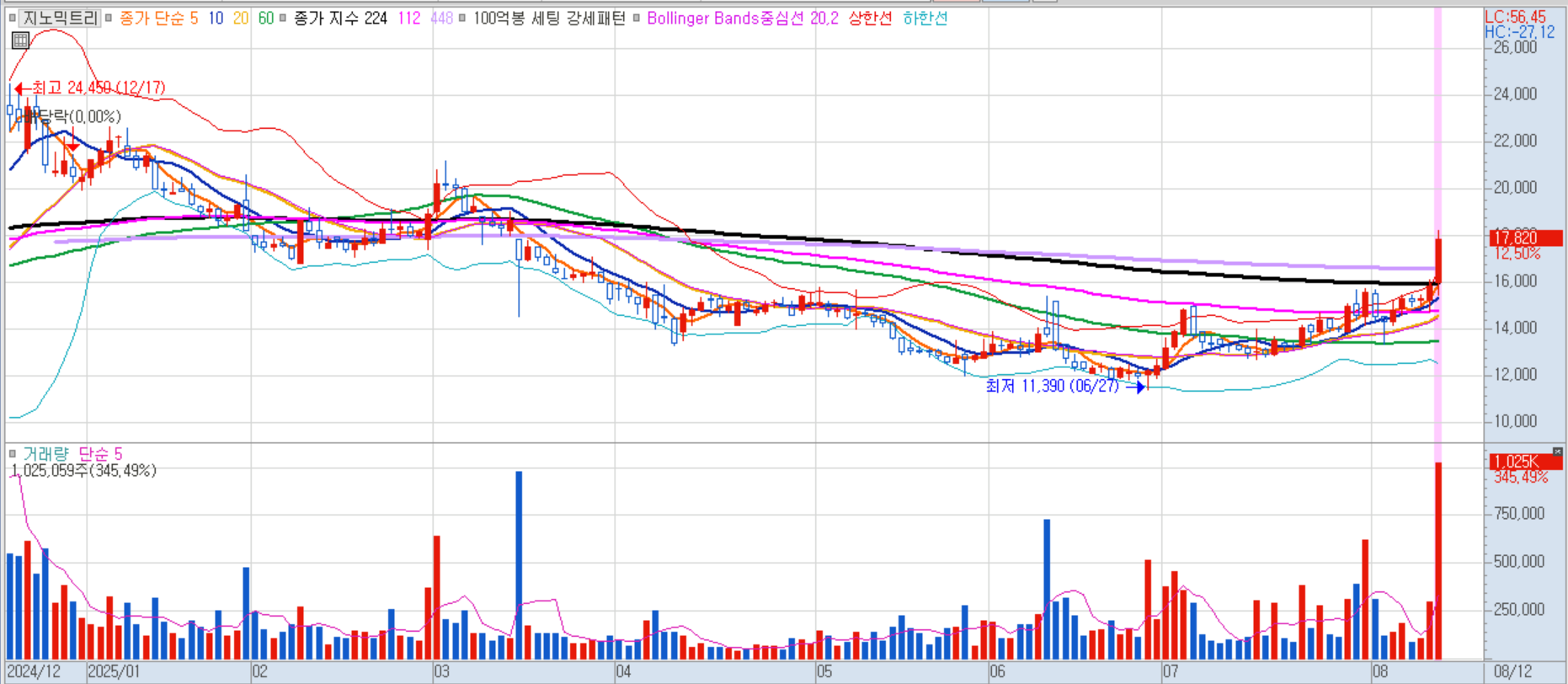
Task: Click the 05 month axis label
Action: click(824, 671)
